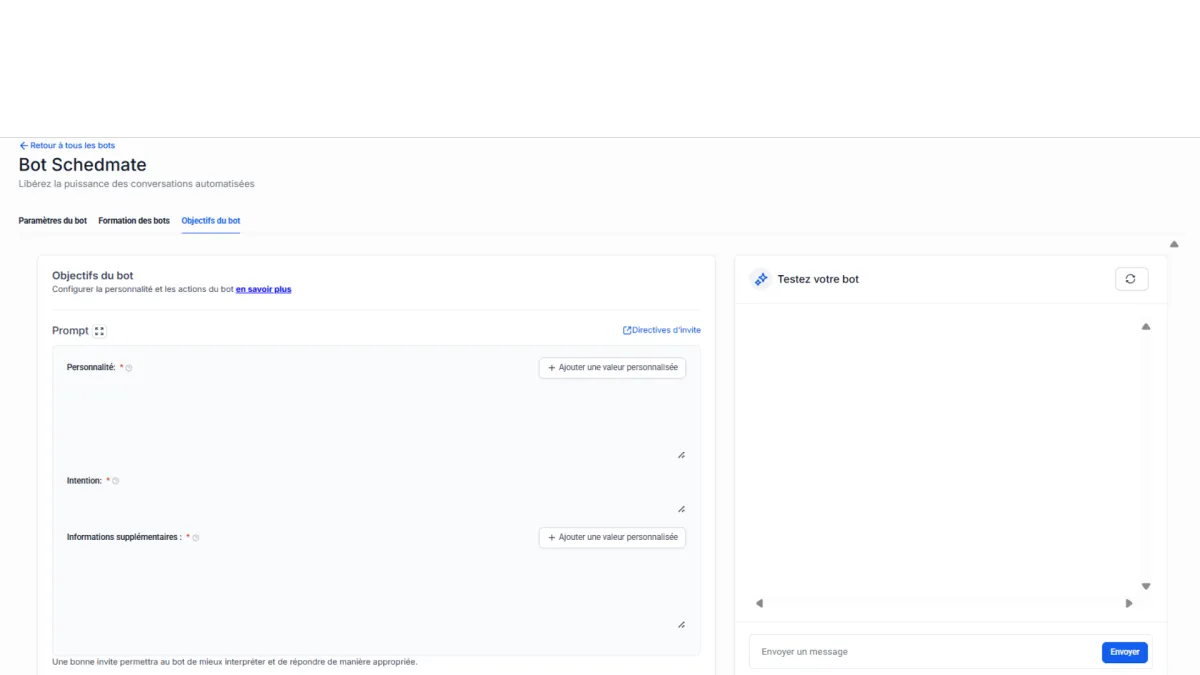Expand the Prompt editor fullscreen icon

pos(99,331)
